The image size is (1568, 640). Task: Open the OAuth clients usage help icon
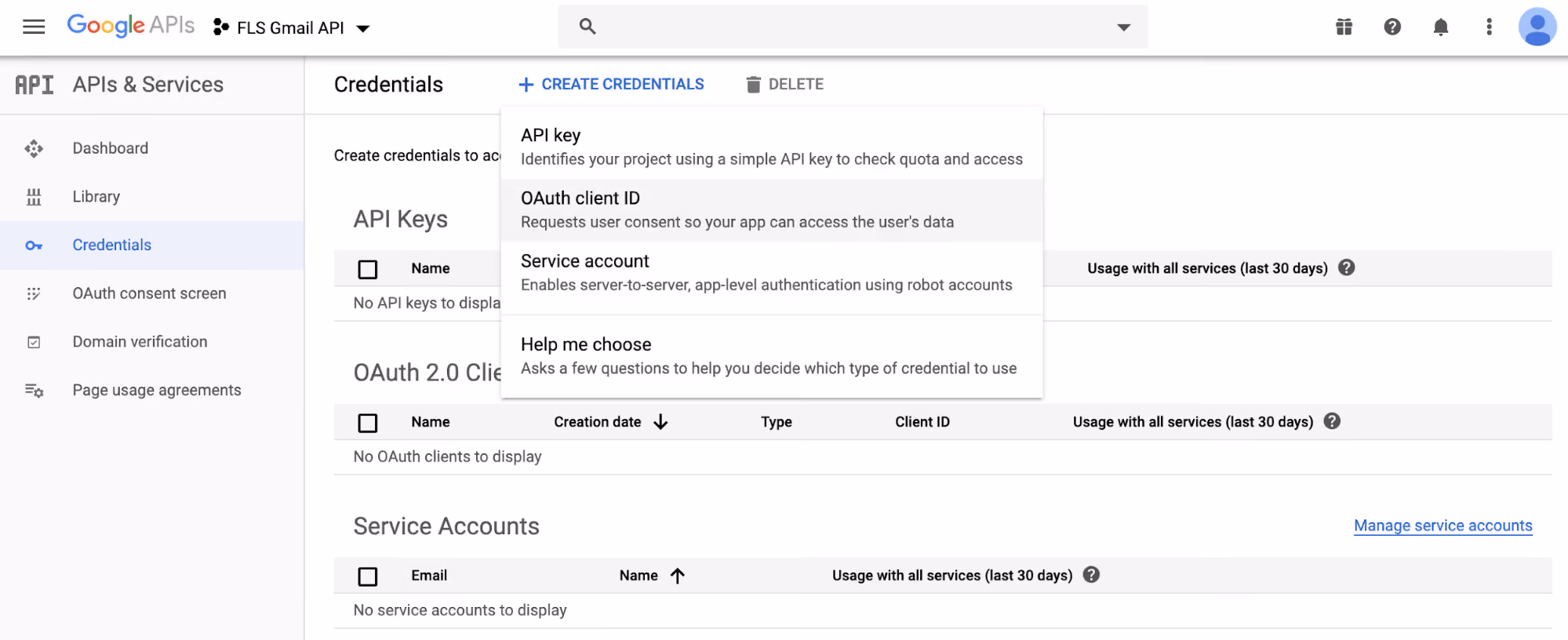click(1332, 421)
